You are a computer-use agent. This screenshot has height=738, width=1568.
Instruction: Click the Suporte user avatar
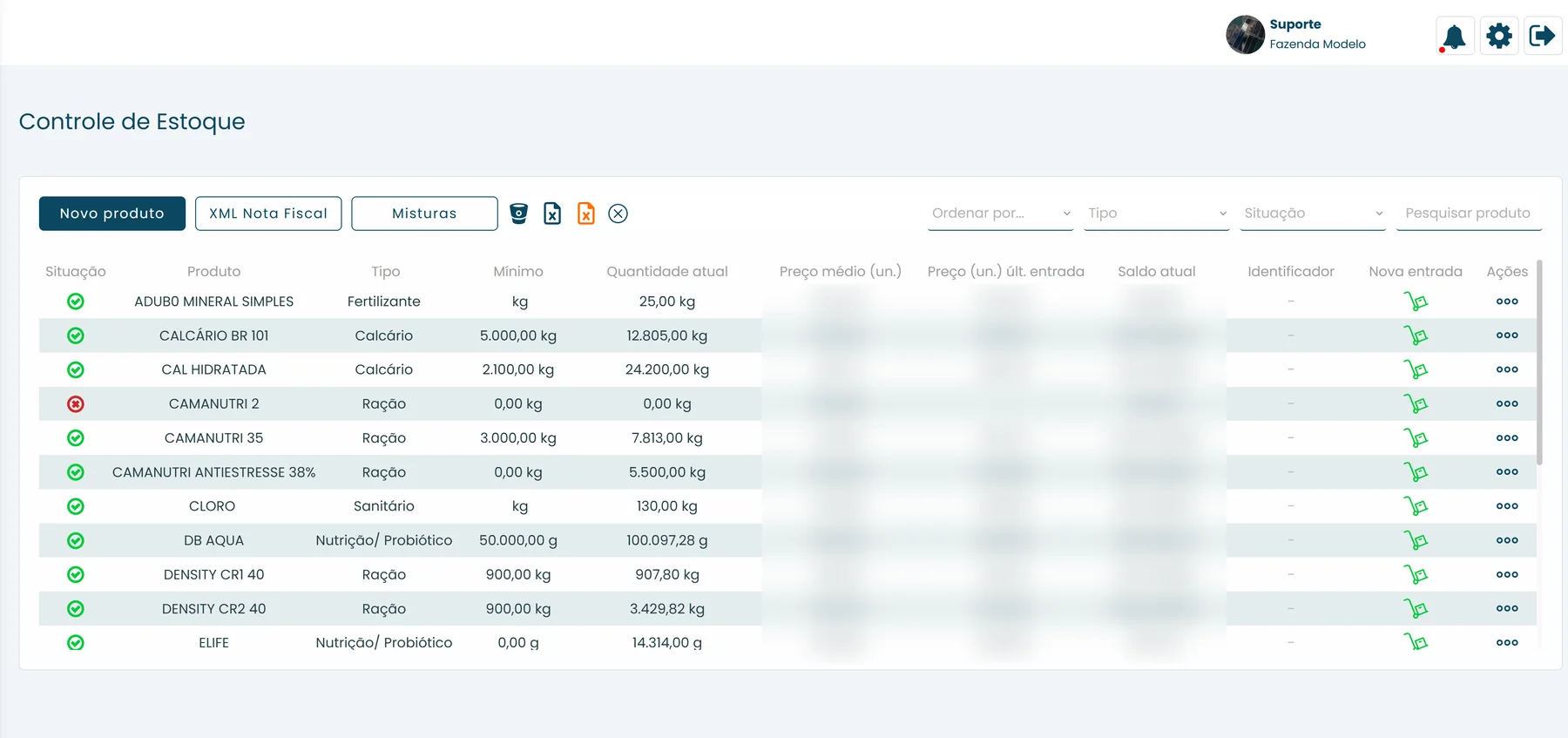click(x=1245, y=35)
